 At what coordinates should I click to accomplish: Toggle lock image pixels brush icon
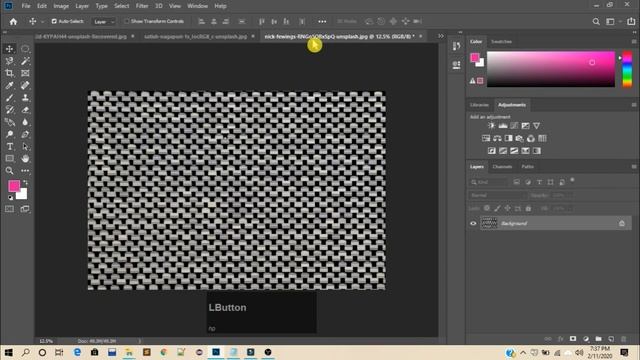[497, 208]
